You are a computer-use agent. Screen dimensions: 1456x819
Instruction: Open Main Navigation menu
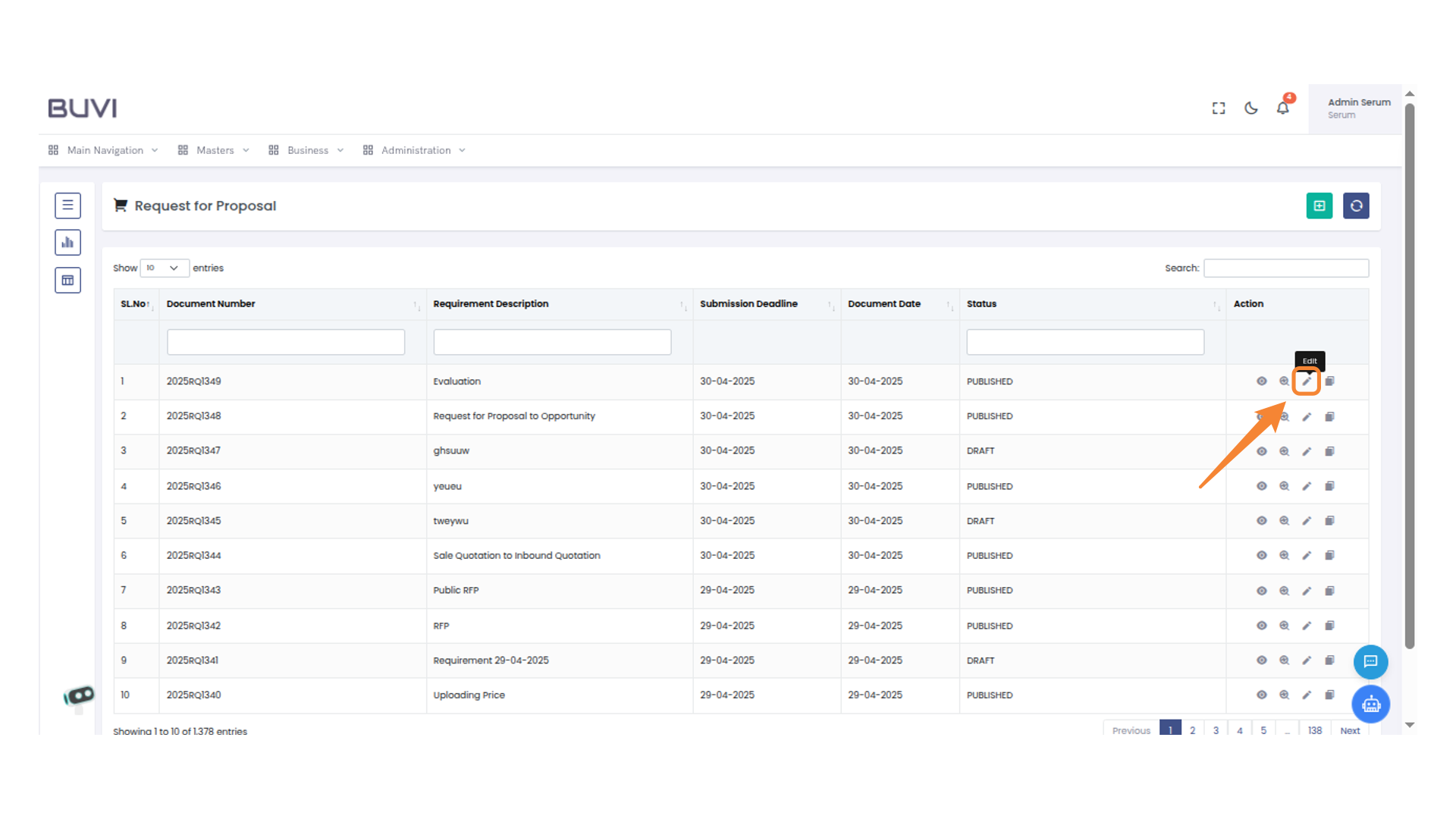pos(104,150)
